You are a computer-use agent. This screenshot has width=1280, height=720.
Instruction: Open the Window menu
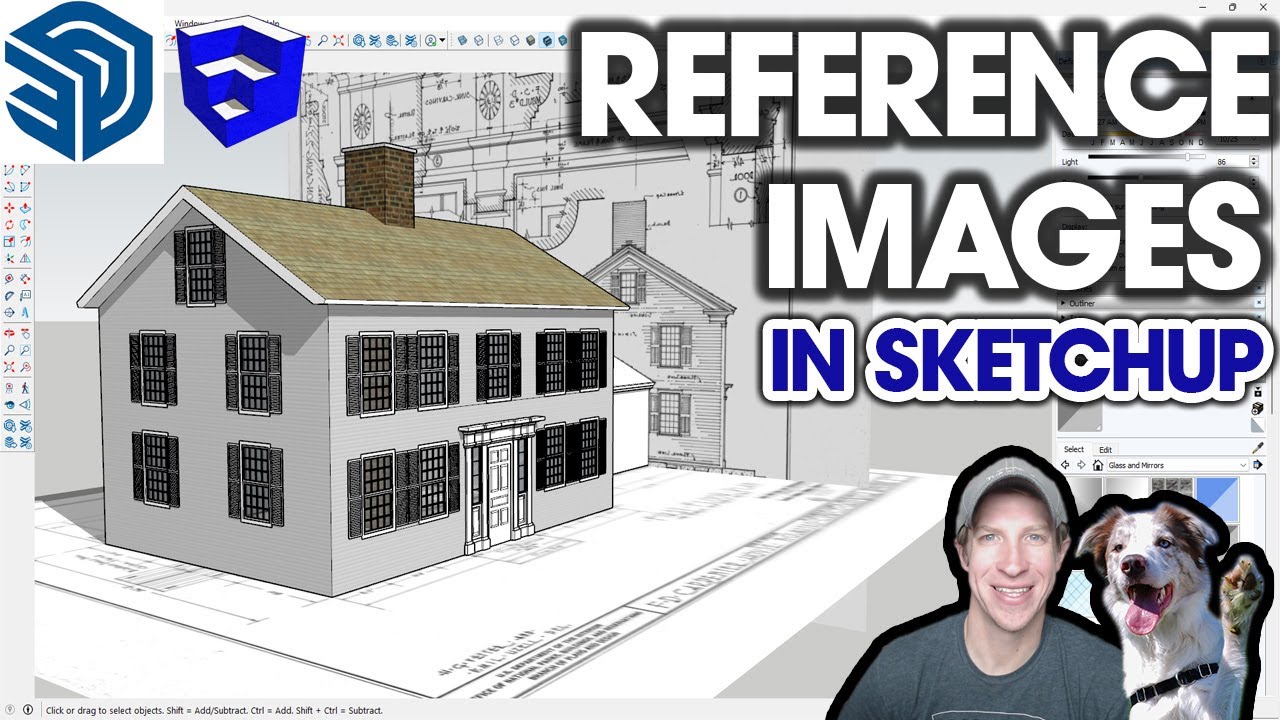(188, 23)
